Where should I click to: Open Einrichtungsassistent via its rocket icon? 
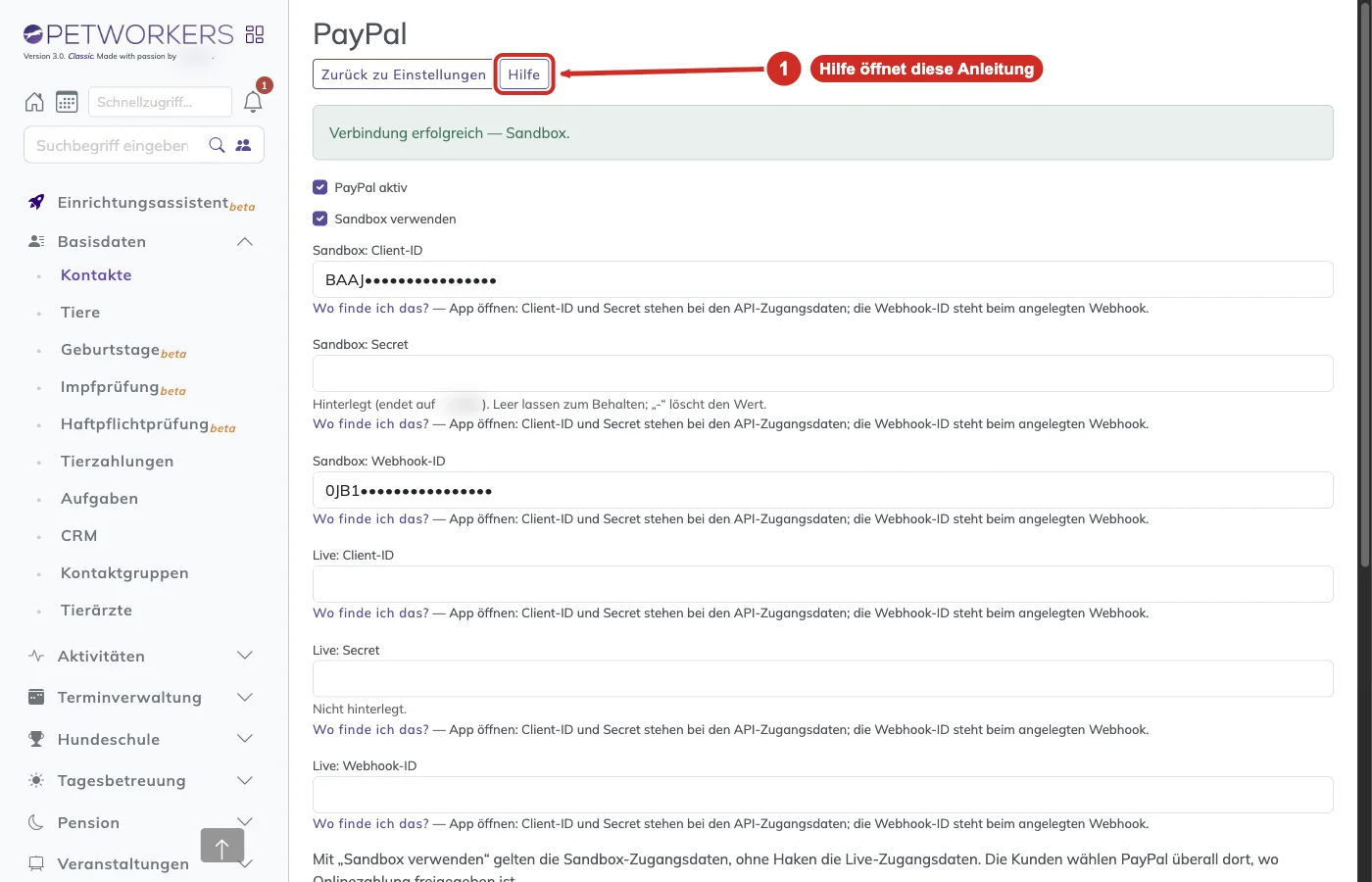pyautogui.click(x=36, y=202)
